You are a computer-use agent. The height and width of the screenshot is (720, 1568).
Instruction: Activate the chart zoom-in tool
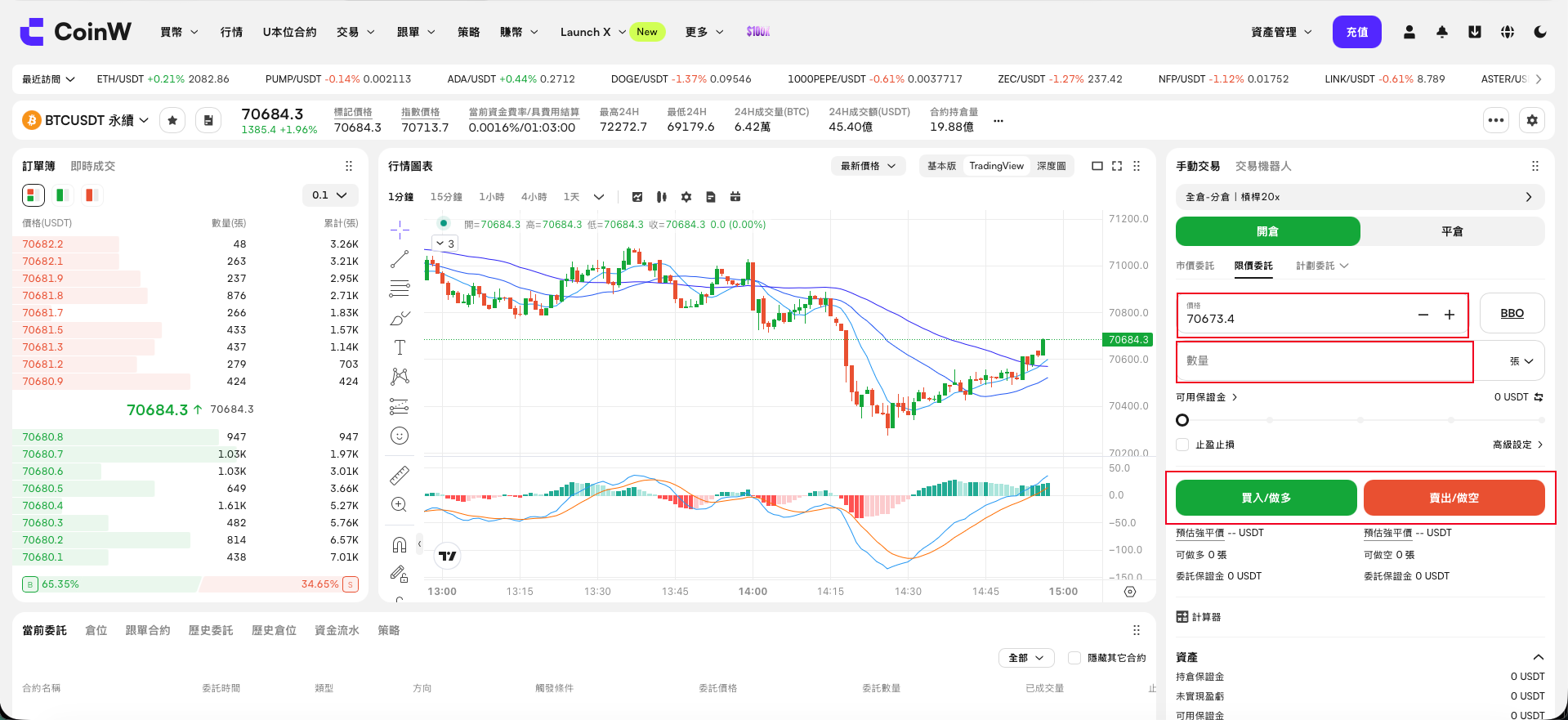(400, 504)
